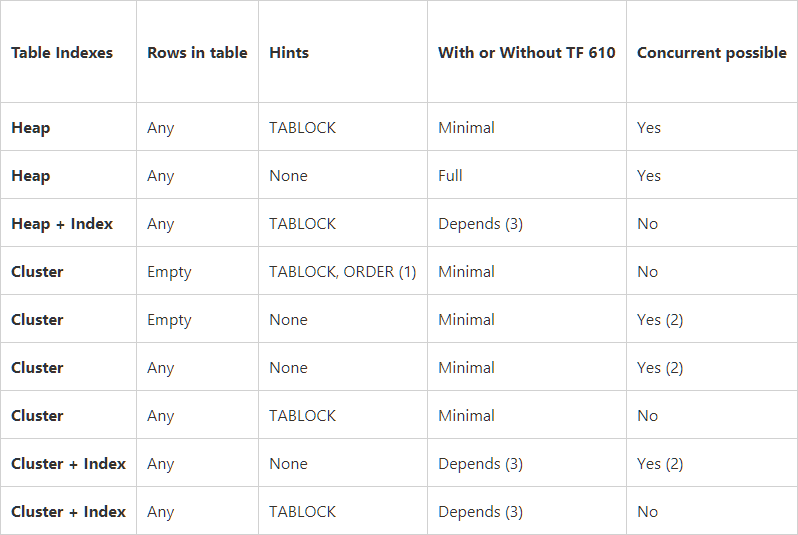
Task: Click Minimal in the first Heap row
Action: [466, 128]
